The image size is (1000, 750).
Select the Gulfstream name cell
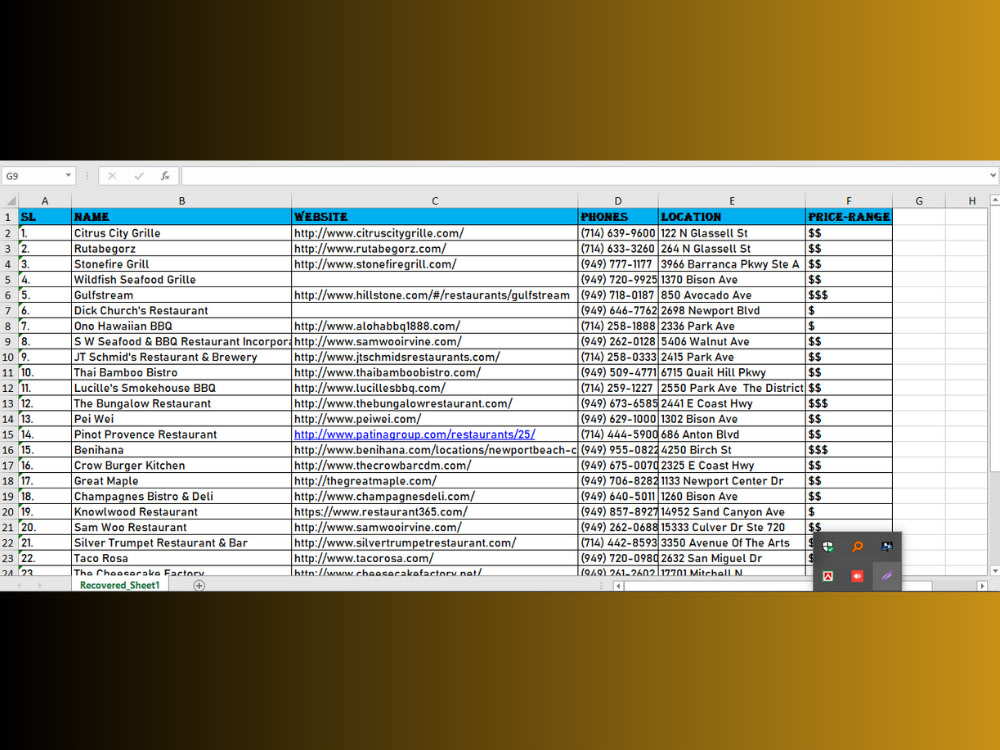181,295
